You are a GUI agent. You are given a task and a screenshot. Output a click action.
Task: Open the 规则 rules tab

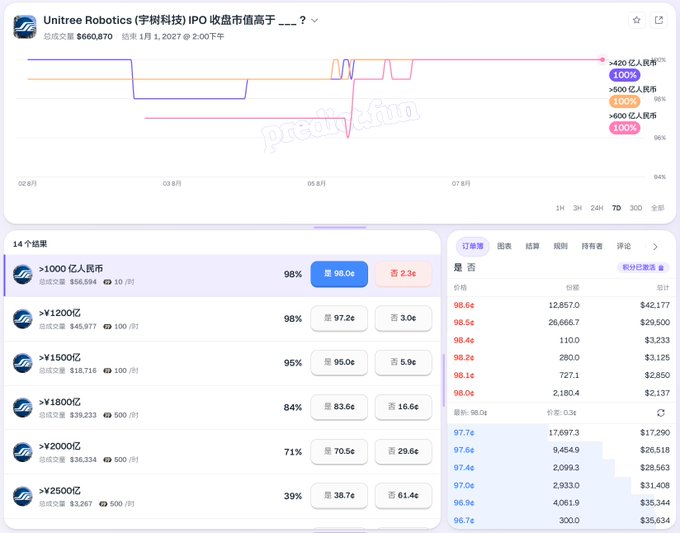click(560, 246)
